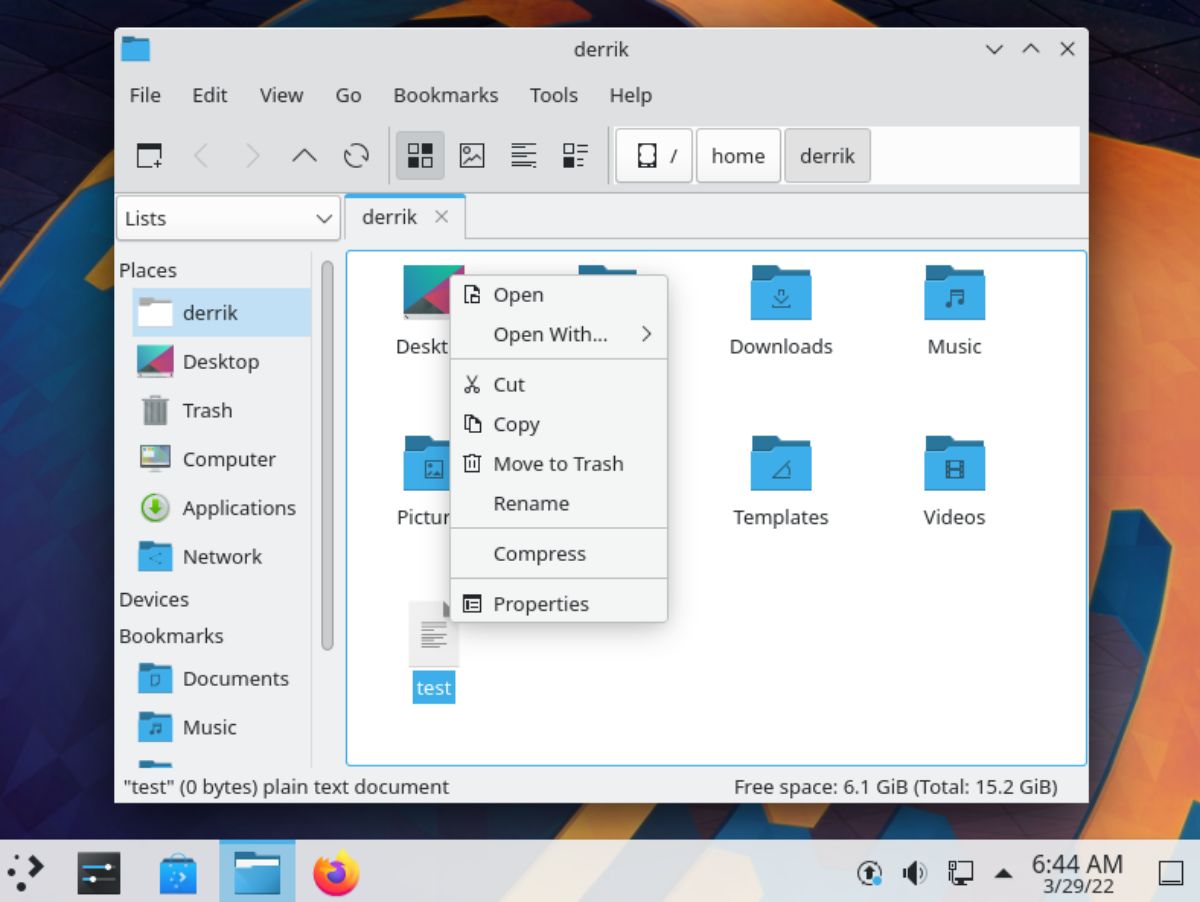This screenshot has height=902, width=1200.
Task: Open the Lists panel dropdown
Action: 227,218
